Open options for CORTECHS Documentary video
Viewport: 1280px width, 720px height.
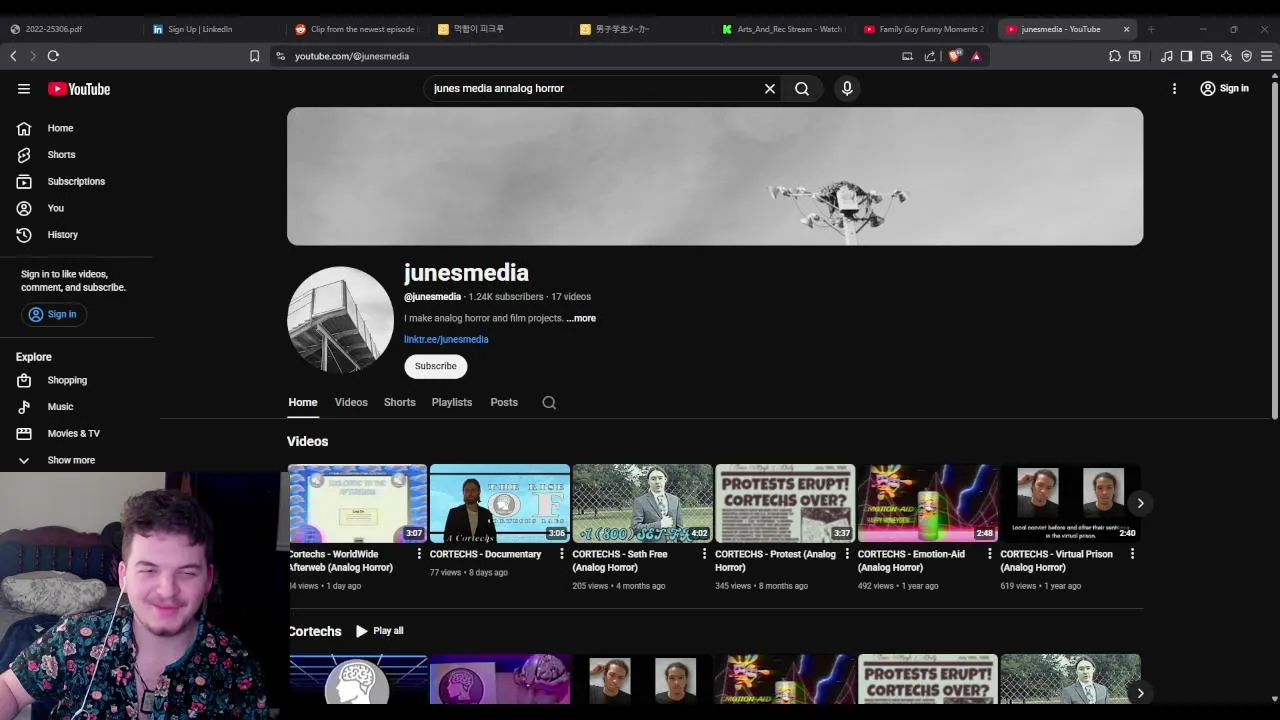(561, 554)
